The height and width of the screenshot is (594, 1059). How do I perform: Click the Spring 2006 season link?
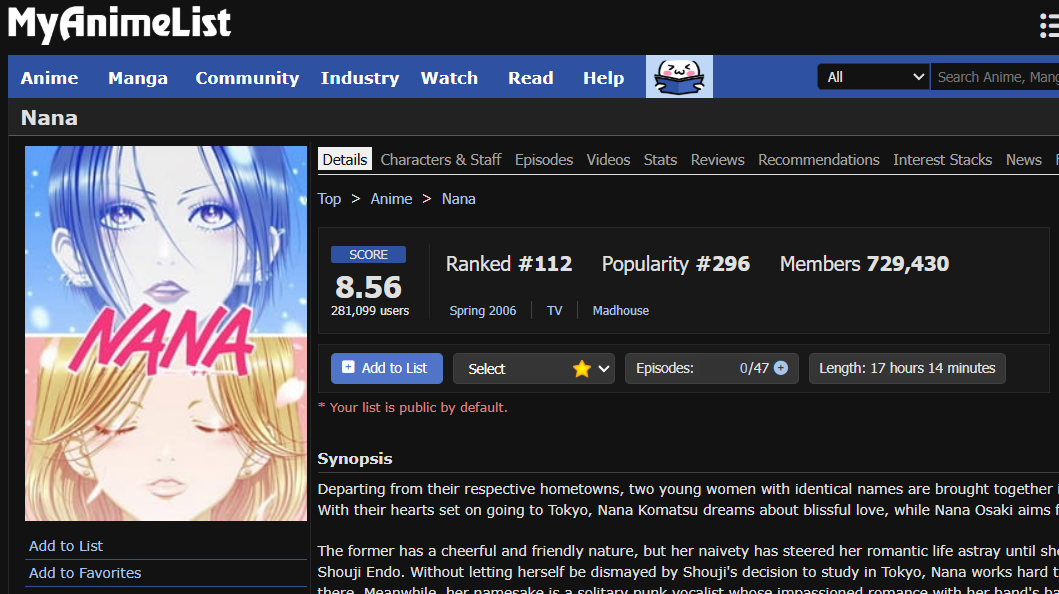[x=483, y=310]
